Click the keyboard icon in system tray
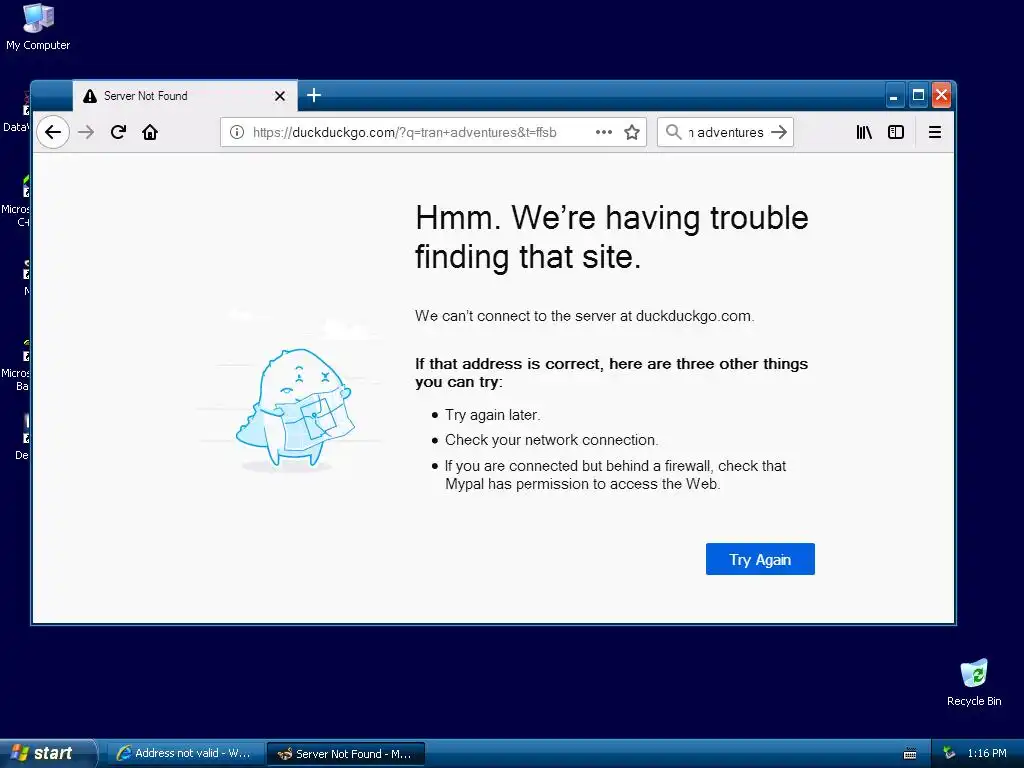Viewport: 1024px width, 768px height. (910, 754)
